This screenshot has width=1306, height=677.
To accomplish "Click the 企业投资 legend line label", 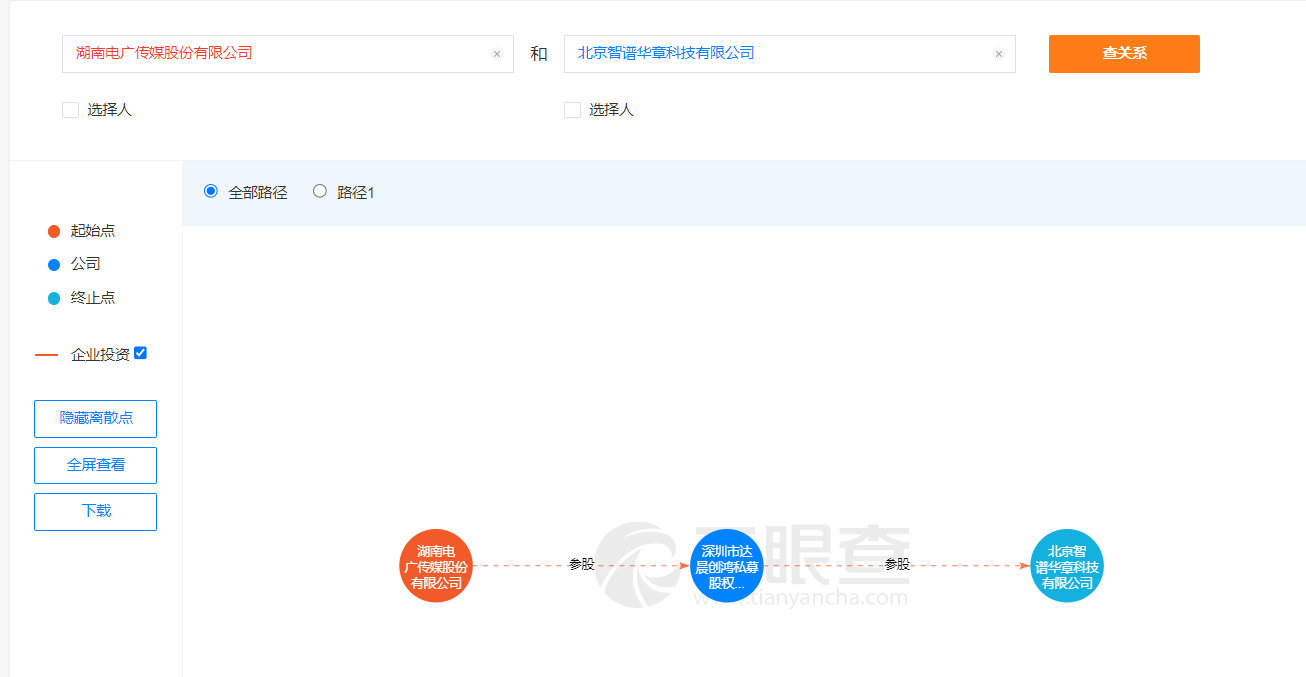I will pyautogui.click(x=100, y=355).
